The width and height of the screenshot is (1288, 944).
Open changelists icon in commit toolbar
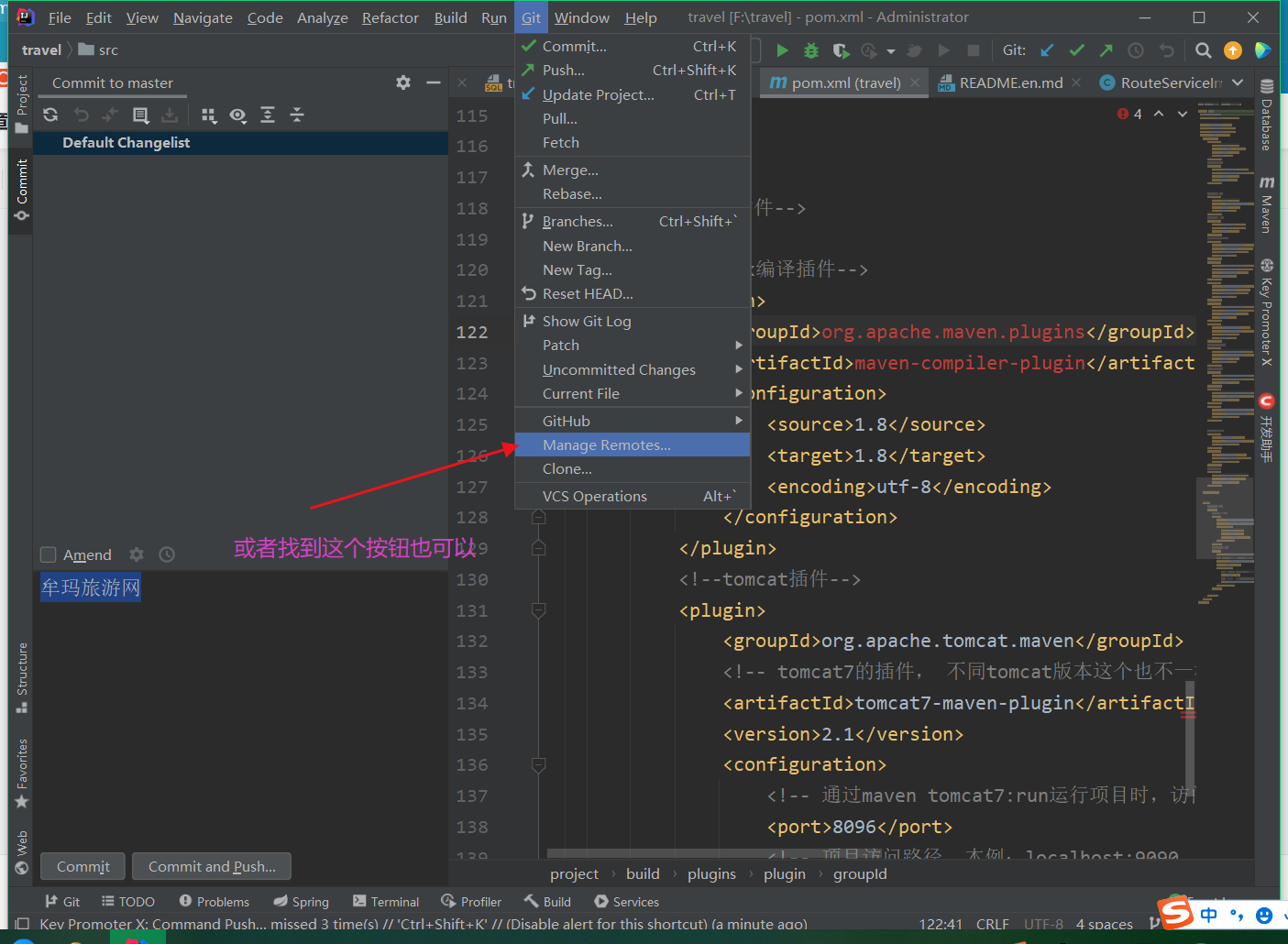[x=140, y=115]
